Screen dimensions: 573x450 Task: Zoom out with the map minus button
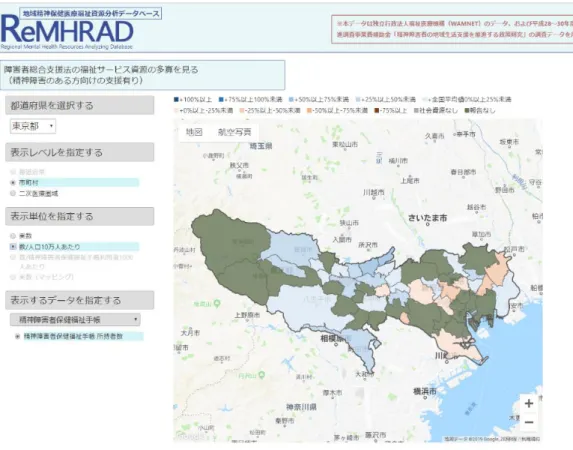[x=529, y=422]
